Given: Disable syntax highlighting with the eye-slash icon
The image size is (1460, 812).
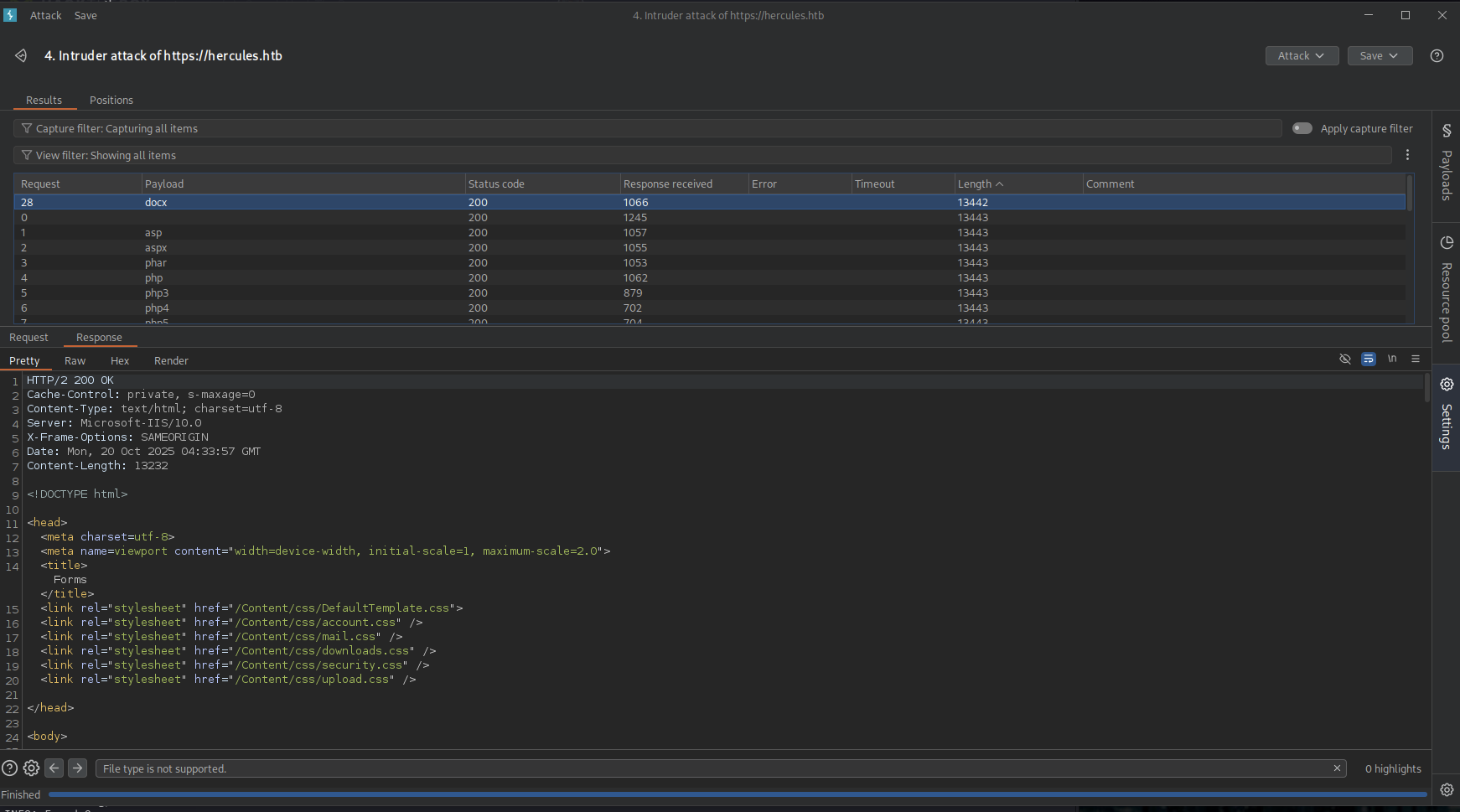Looking at the screenshot, I should [1345, 359].
